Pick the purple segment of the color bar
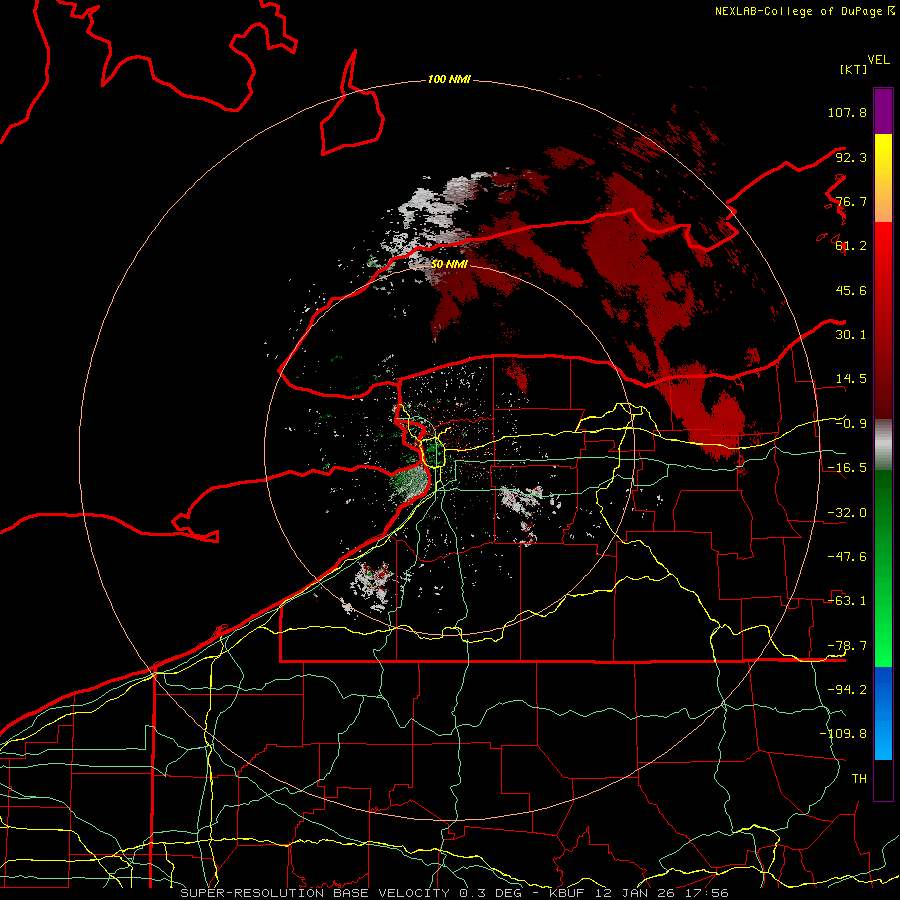900x900 pixels. tap(883, 111)
